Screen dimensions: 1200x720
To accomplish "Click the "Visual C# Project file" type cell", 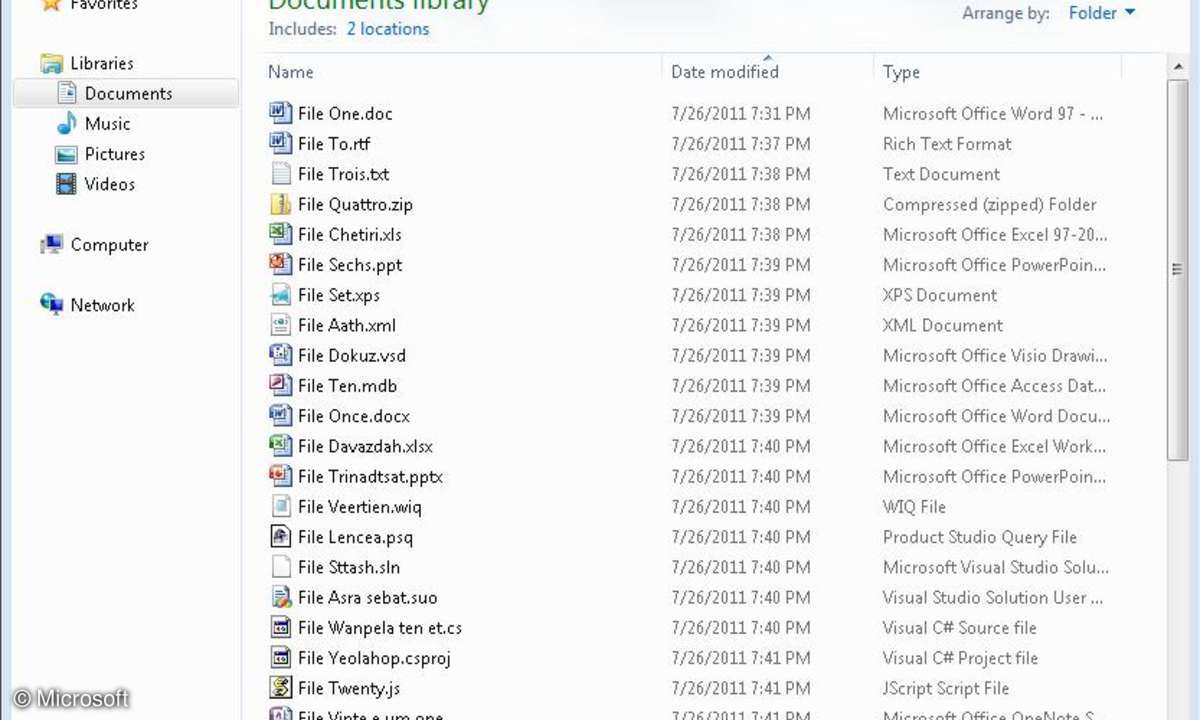I will point(961,658).
